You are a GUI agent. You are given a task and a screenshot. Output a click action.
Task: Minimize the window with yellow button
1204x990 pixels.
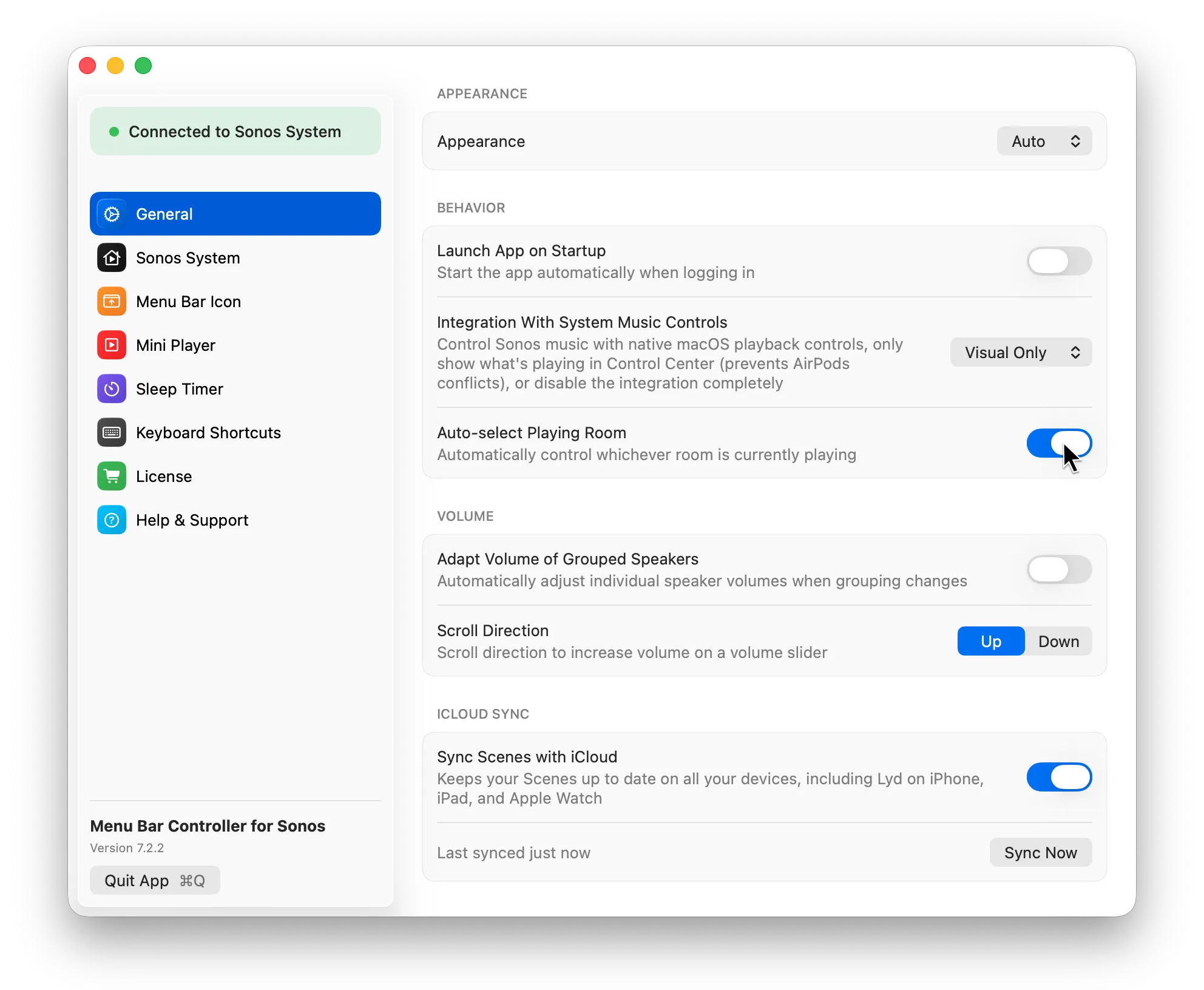click(x=115, y=66)
